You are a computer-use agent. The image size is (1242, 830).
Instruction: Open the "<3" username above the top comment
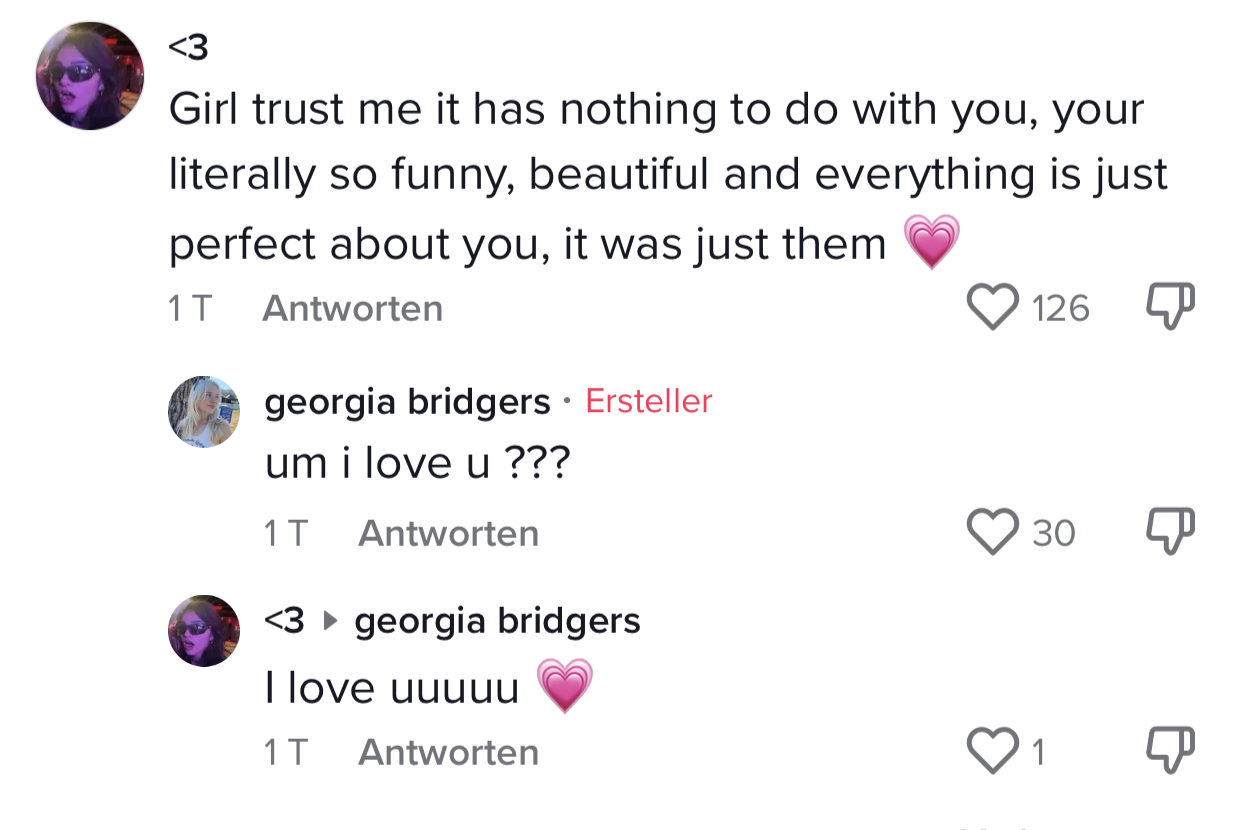tap(189, 46)
